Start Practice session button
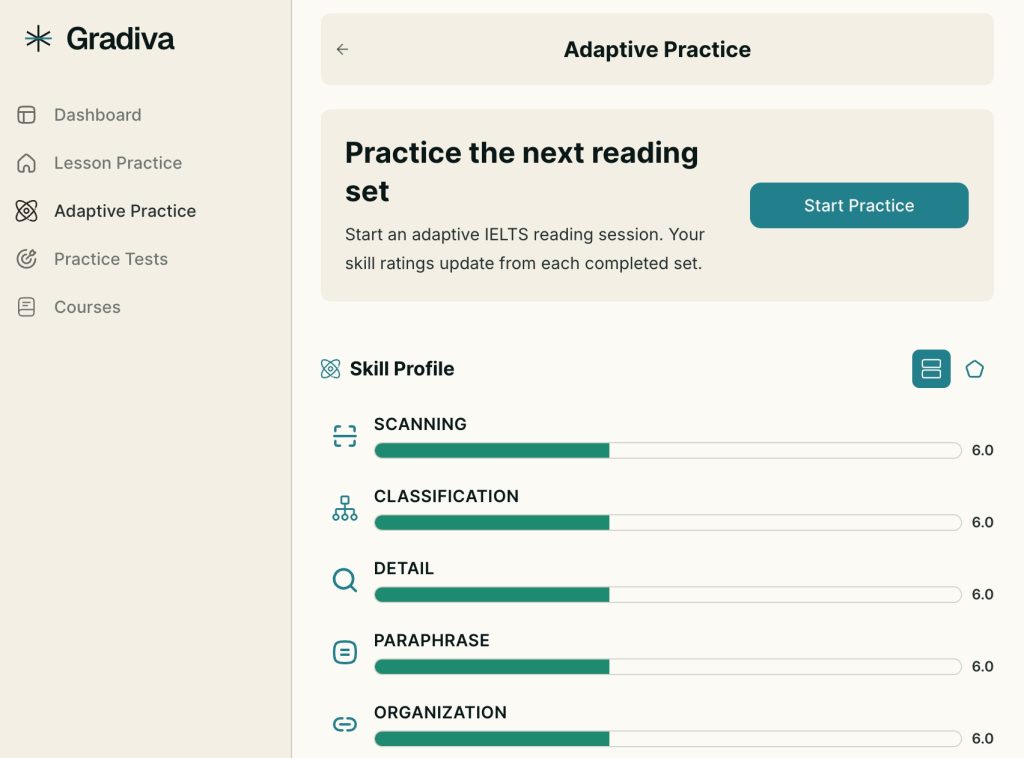This screenshot has height=758, width=1024. click(x=859, y=205)
